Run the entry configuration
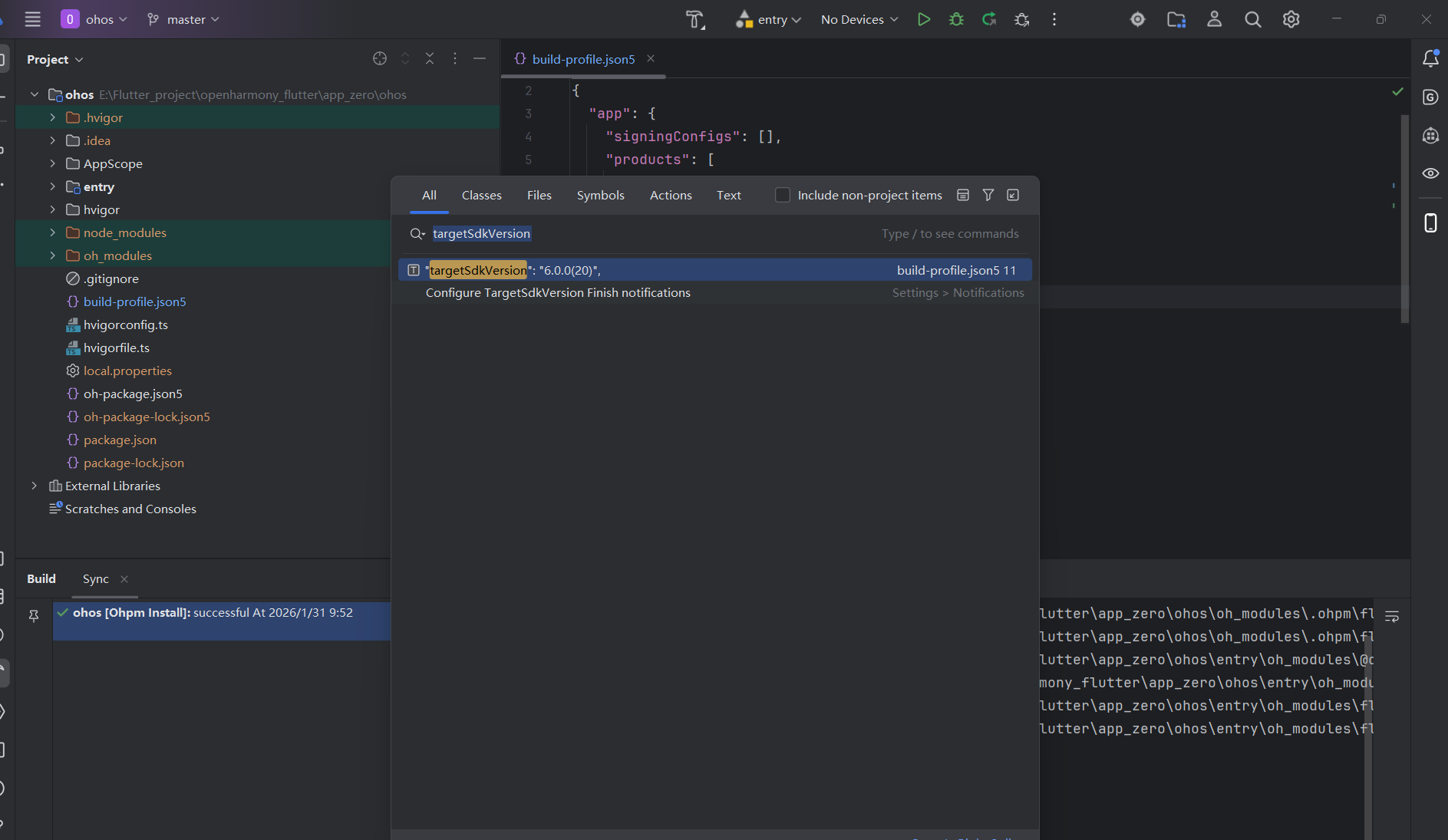1448x840 pixels. coord(924,19)
